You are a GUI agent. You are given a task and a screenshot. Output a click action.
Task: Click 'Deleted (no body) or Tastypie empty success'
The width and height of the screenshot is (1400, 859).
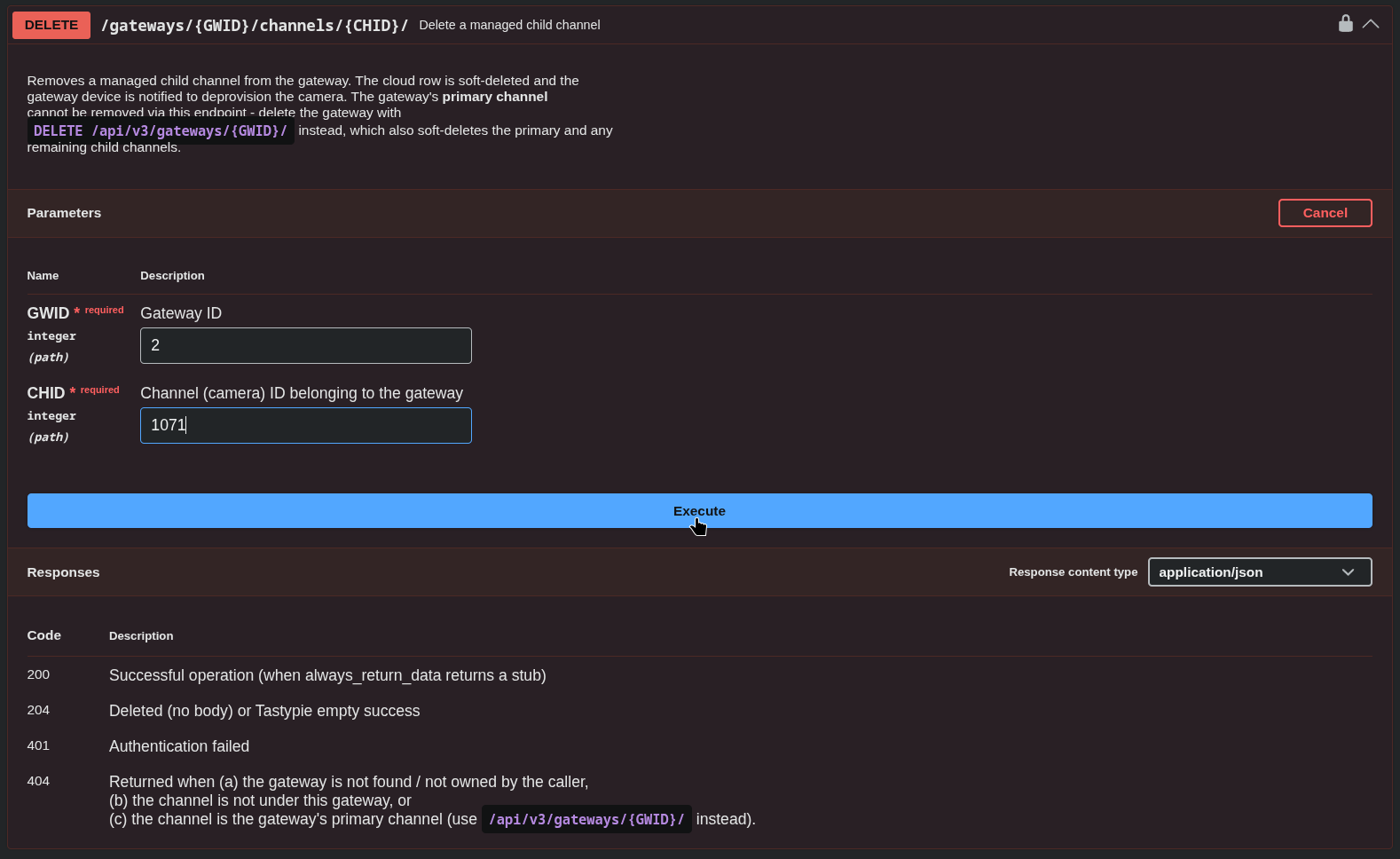[264, 711]
